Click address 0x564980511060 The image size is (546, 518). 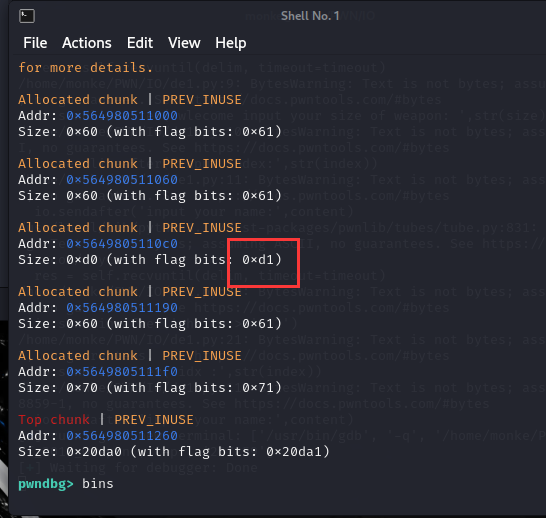pos(122,180)
